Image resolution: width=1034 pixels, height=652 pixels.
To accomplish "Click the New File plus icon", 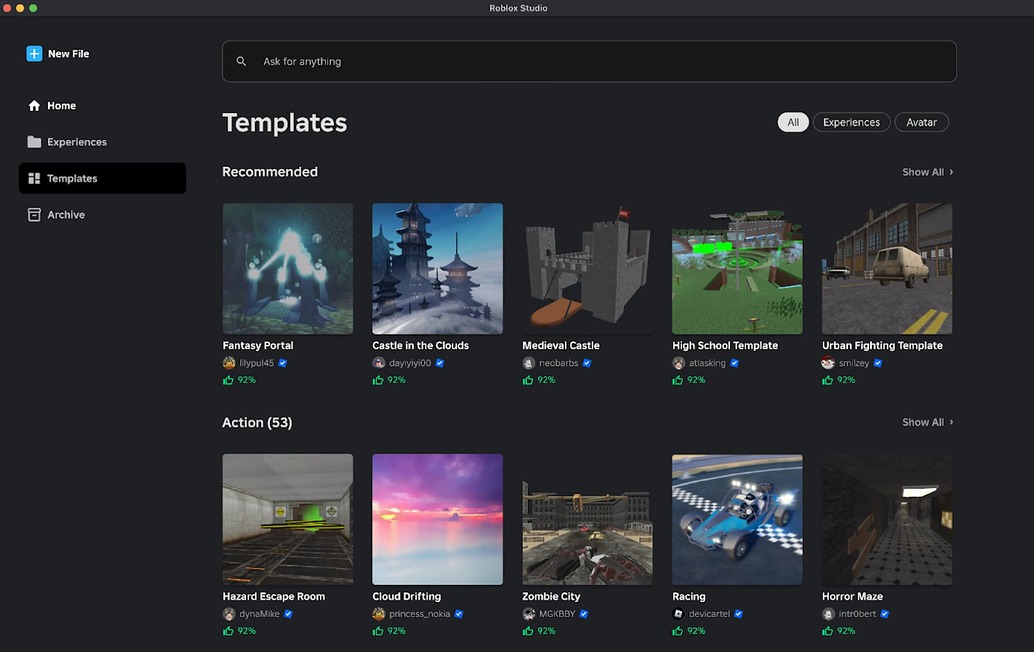I will [x=33, y=53].
